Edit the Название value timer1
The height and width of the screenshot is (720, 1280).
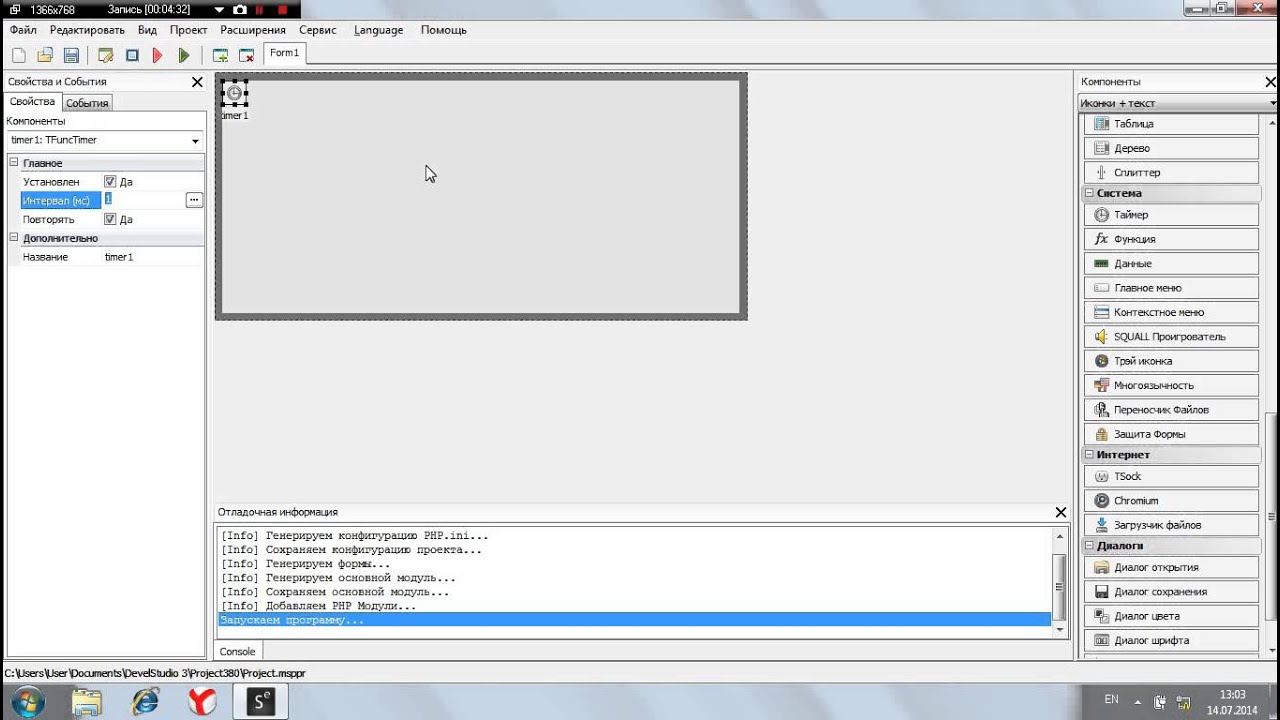pyautogui.click(x=153, y=257)
